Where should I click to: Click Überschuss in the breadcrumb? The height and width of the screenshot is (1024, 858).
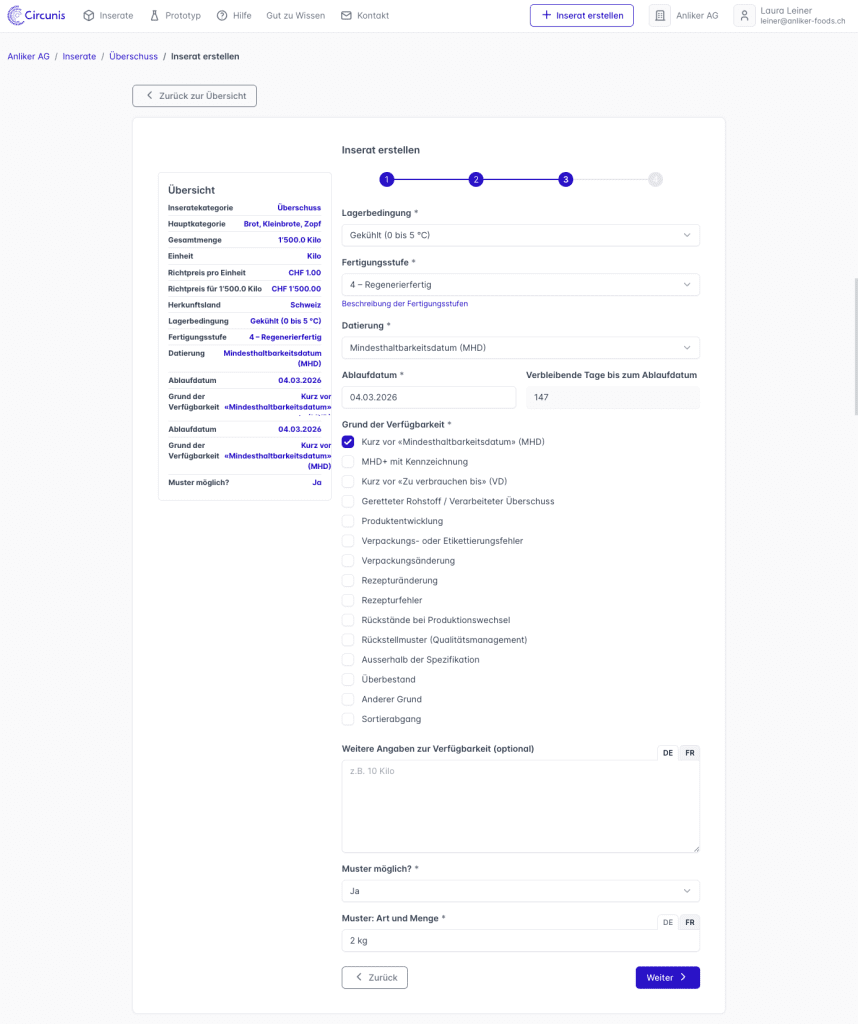[x=133, y=57]
